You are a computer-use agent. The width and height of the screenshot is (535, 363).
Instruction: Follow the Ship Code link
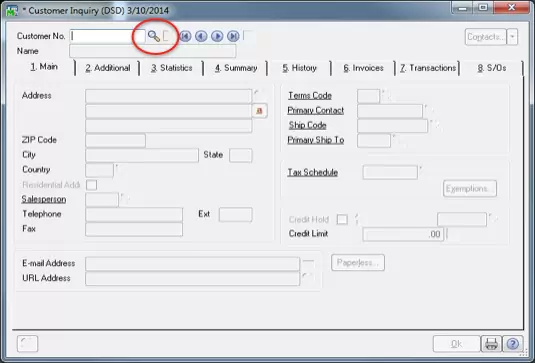tap(307, 125)
